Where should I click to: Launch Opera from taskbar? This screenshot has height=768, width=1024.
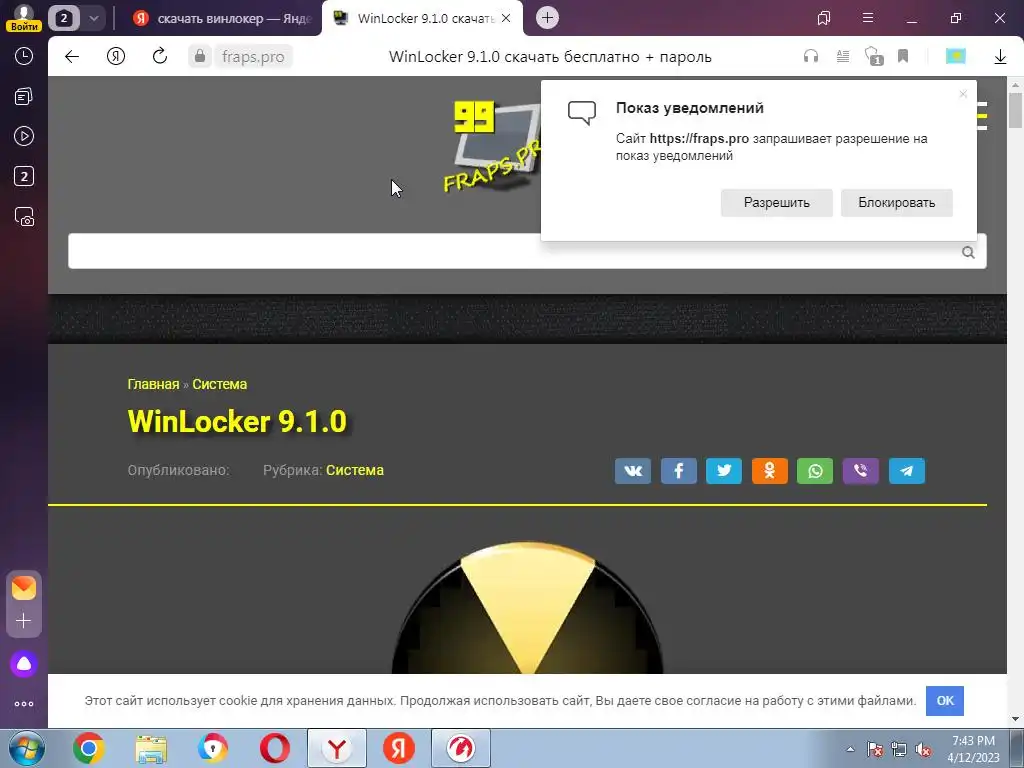click(274, 748)
